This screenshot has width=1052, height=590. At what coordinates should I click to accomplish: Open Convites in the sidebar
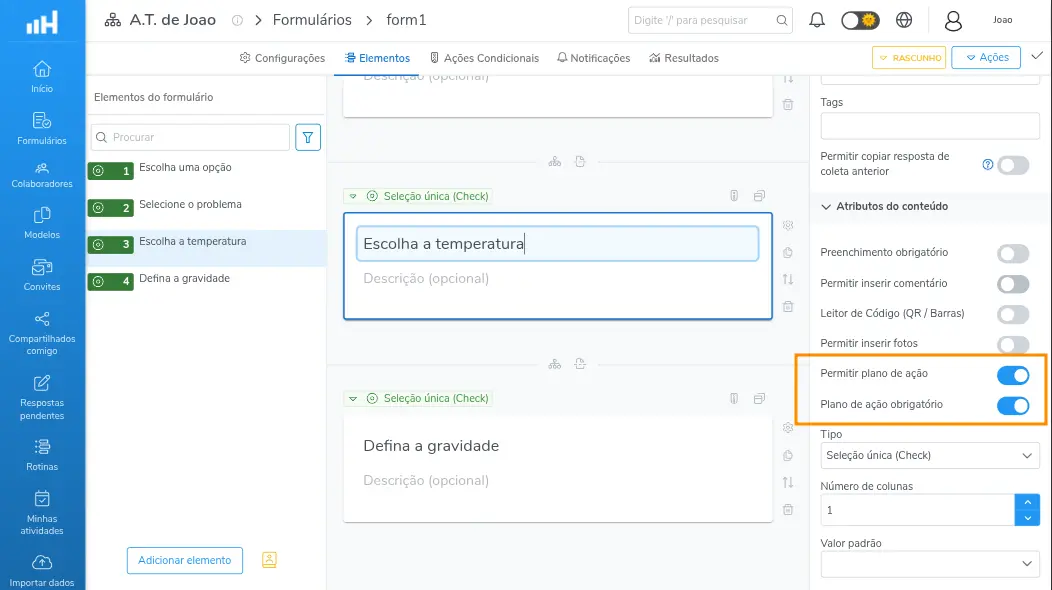click(42, 275)
